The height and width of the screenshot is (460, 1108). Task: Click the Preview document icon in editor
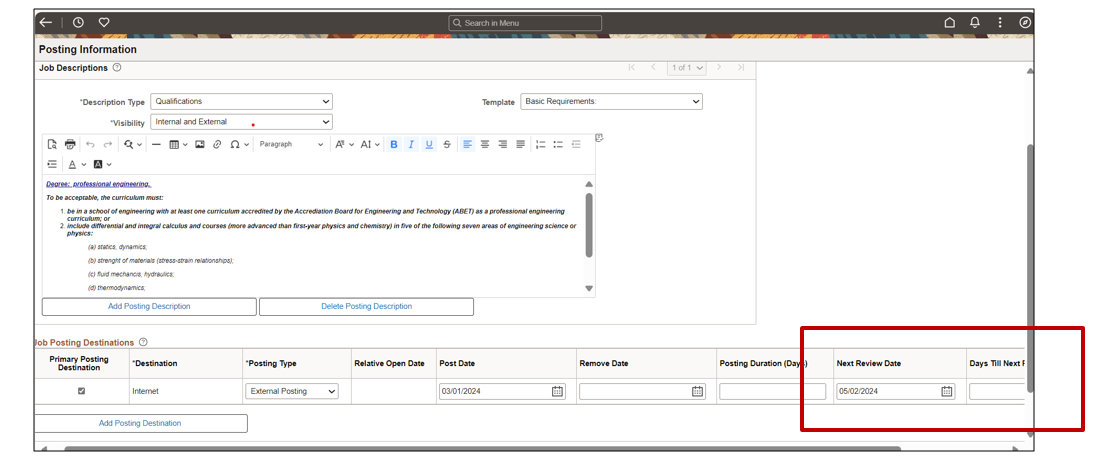point(52,144)
